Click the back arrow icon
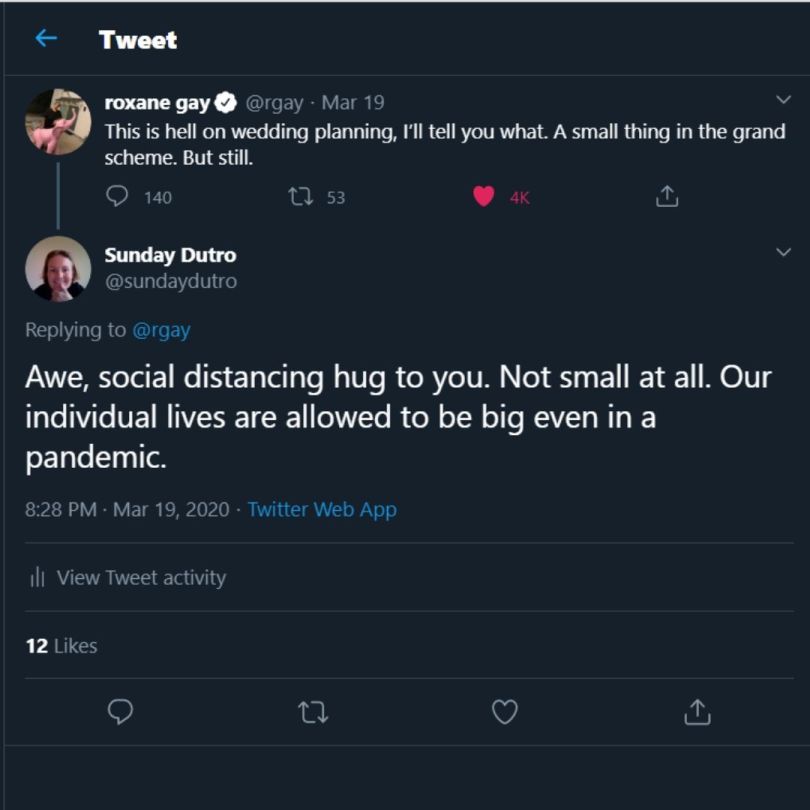This screenshot has width=810, height=810. (45, 39)
